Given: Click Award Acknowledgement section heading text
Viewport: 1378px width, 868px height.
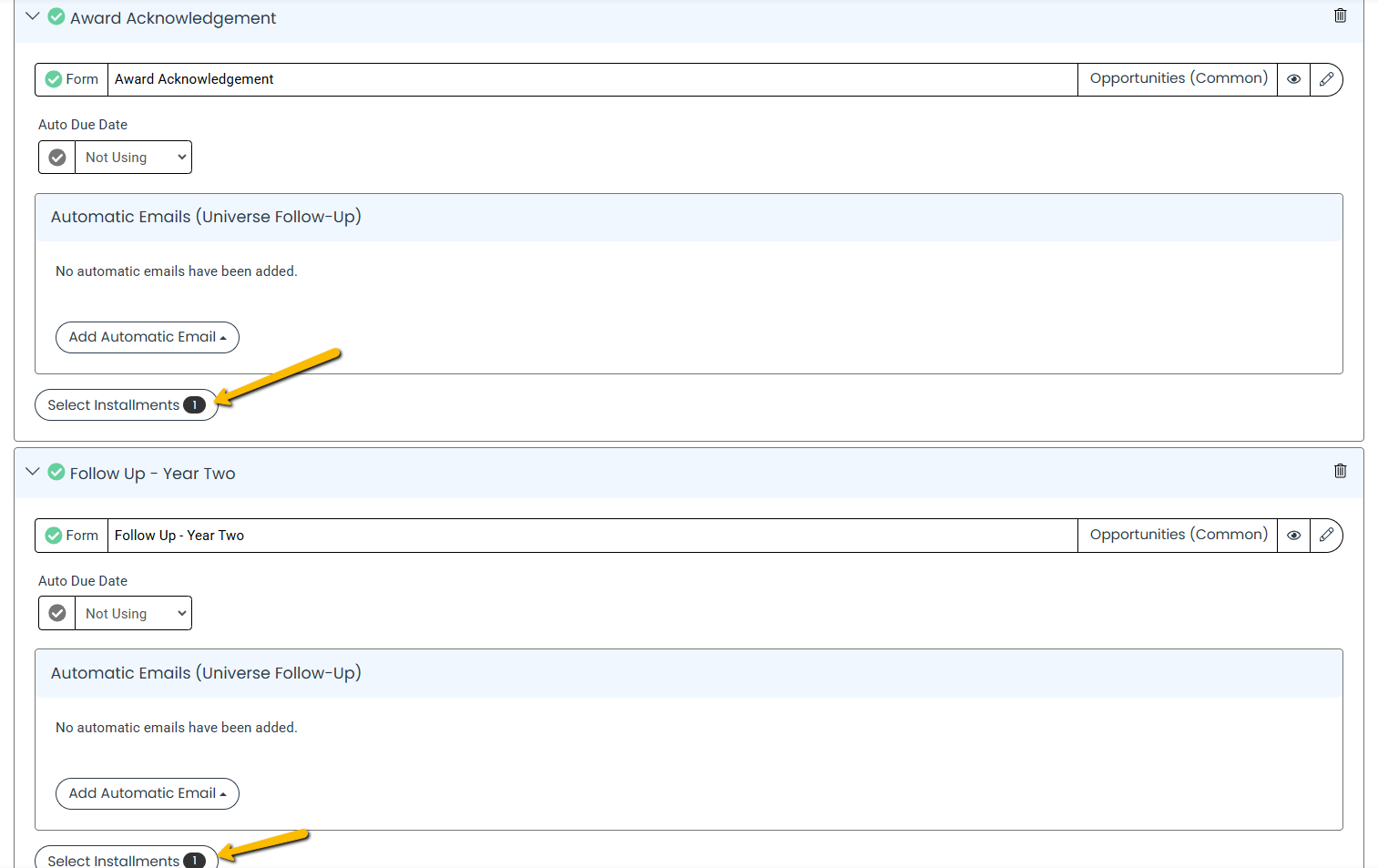Looking at the screenshot, I should (x=173, y=18).
